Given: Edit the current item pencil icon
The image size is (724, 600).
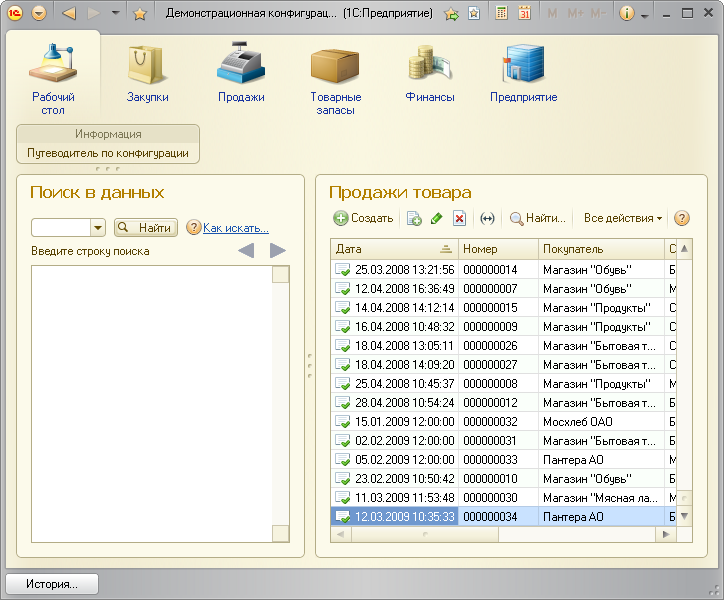Looking at the screenshot, I should tap(436, 218).
